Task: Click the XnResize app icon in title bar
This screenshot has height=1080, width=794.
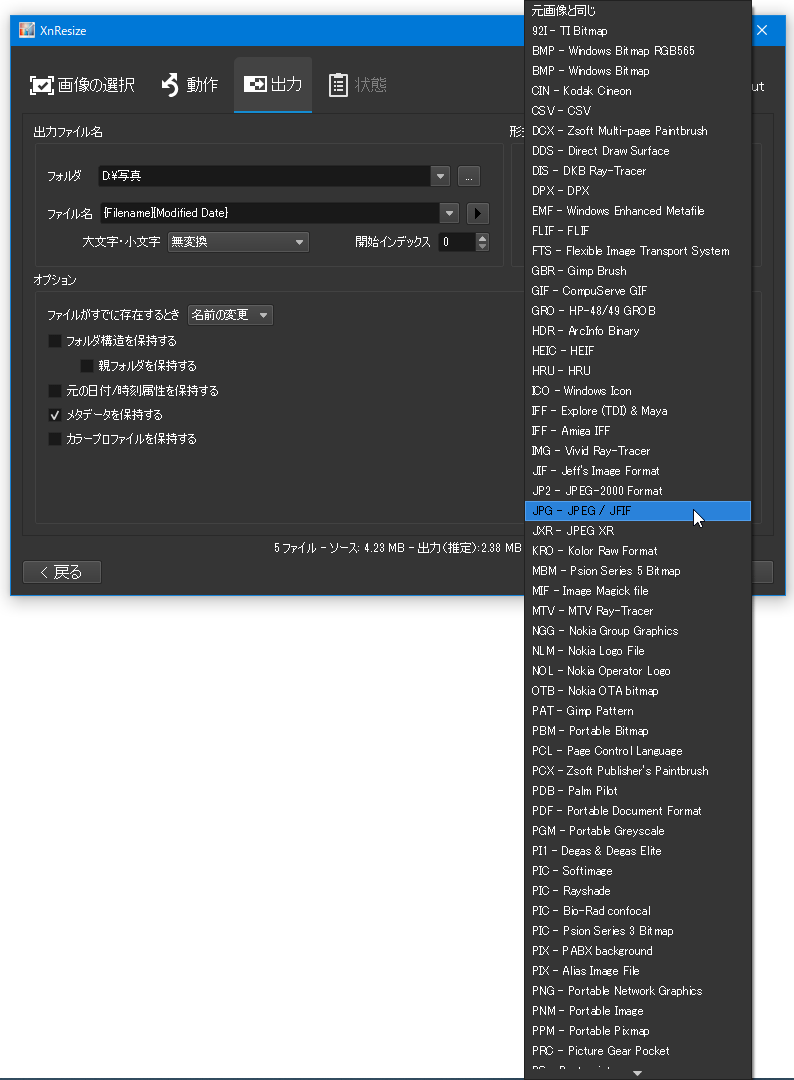Action: tap(27, 30)
